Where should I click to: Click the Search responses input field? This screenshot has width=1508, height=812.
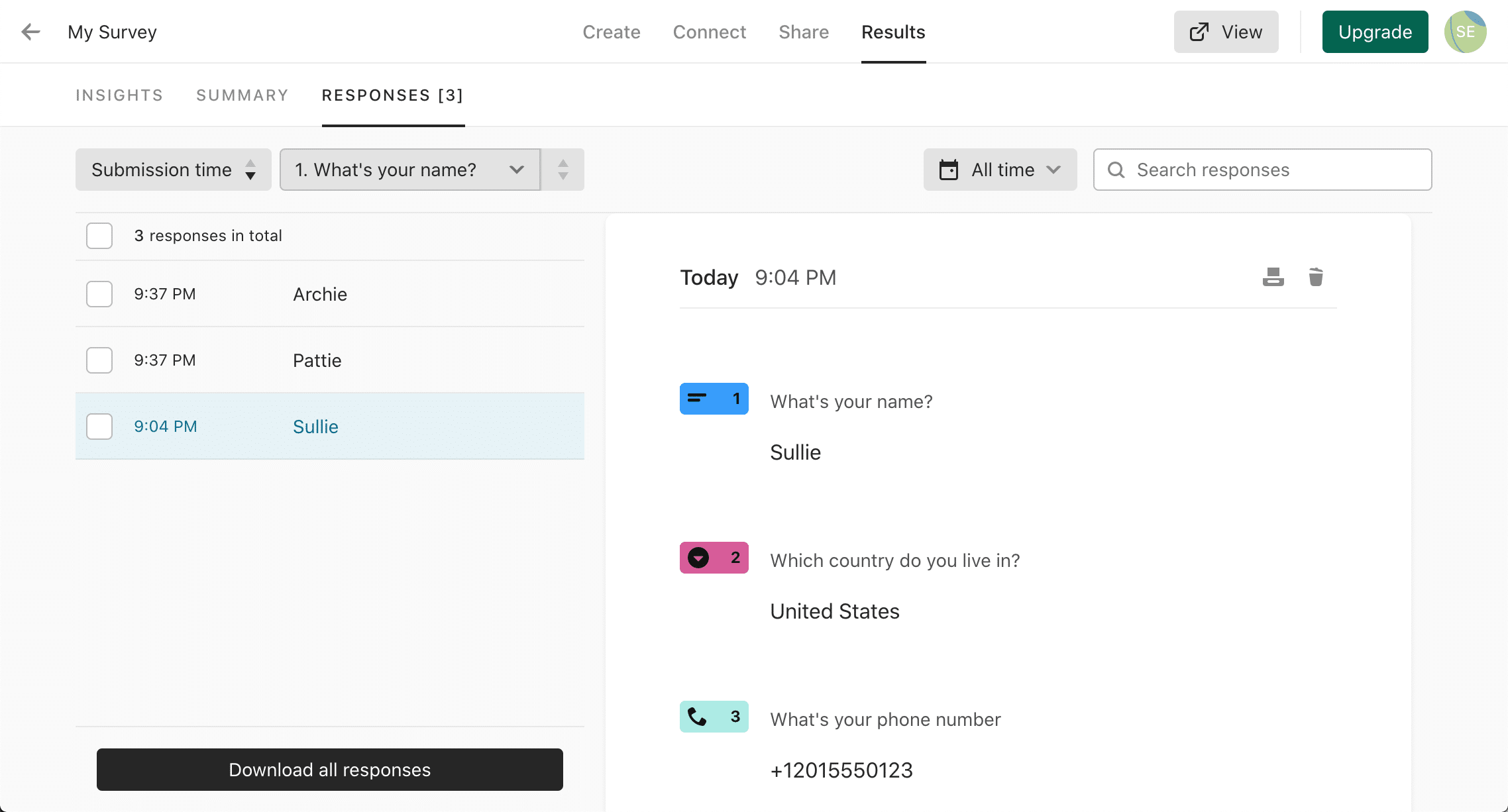click(1262, 169)
